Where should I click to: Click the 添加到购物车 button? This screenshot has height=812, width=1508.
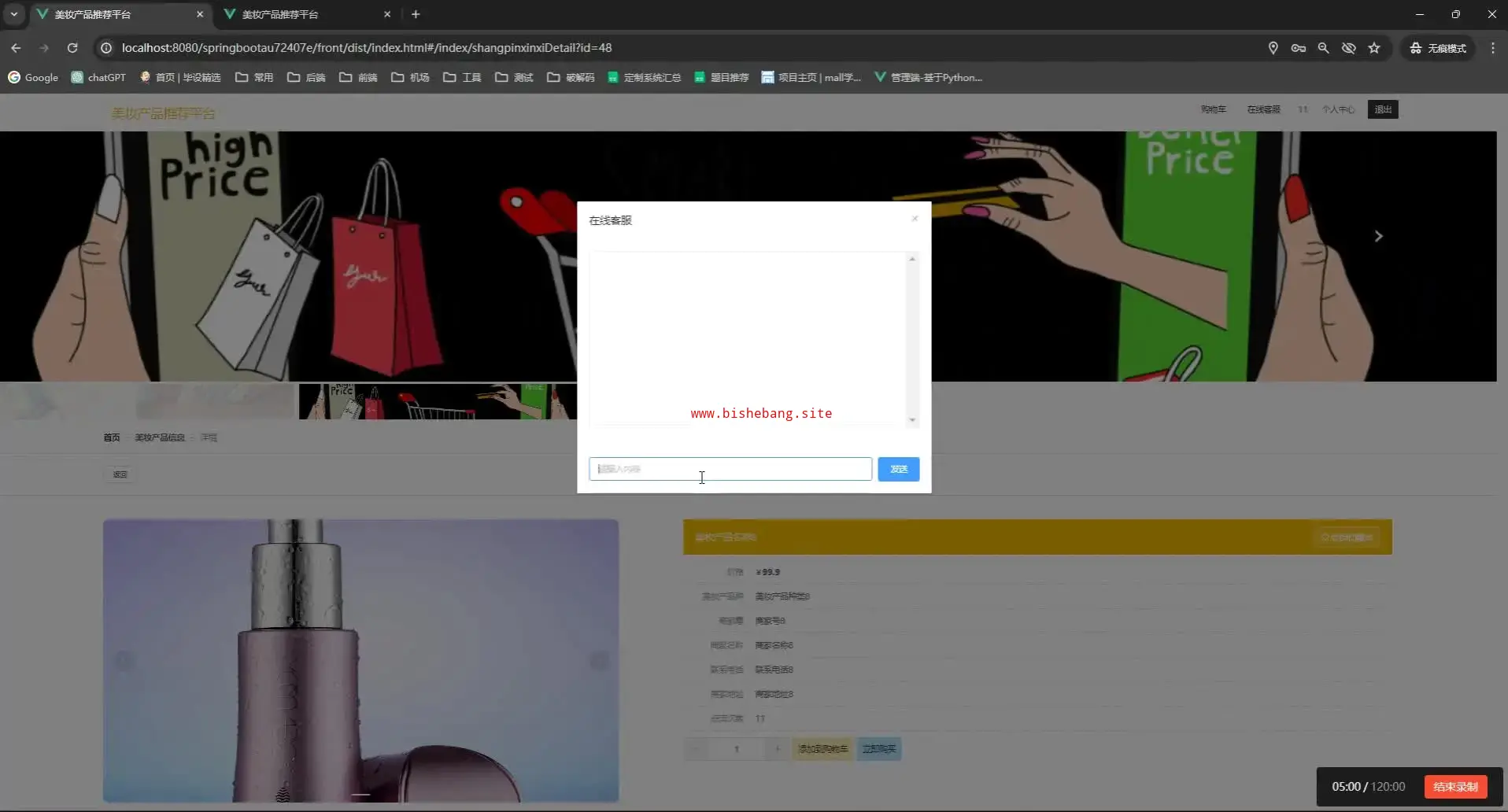[822, 749]
